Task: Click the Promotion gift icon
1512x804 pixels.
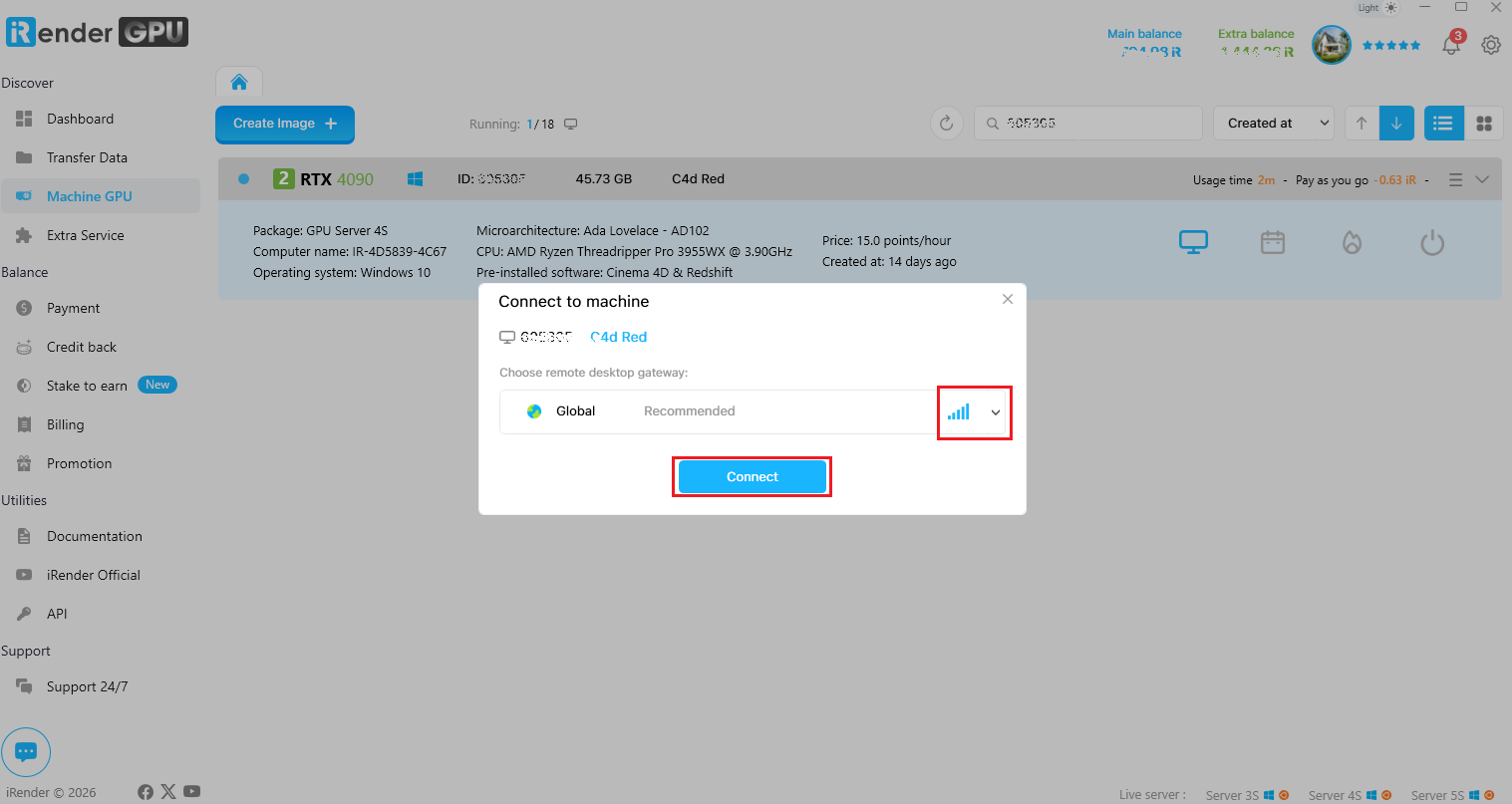Action: point(24,463)
